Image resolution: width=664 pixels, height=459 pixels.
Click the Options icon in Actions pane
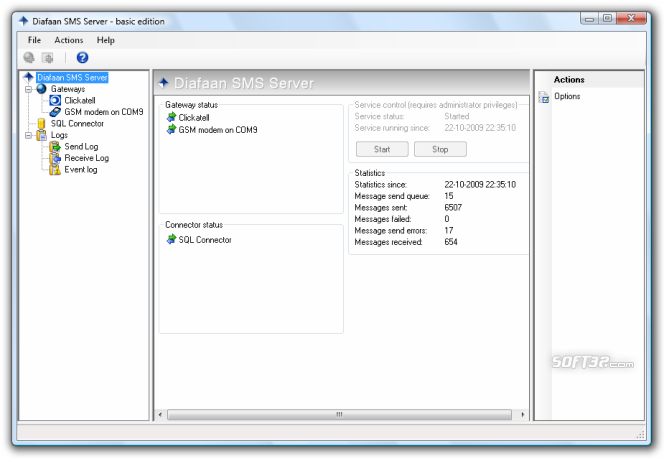(x=544, y=97)
